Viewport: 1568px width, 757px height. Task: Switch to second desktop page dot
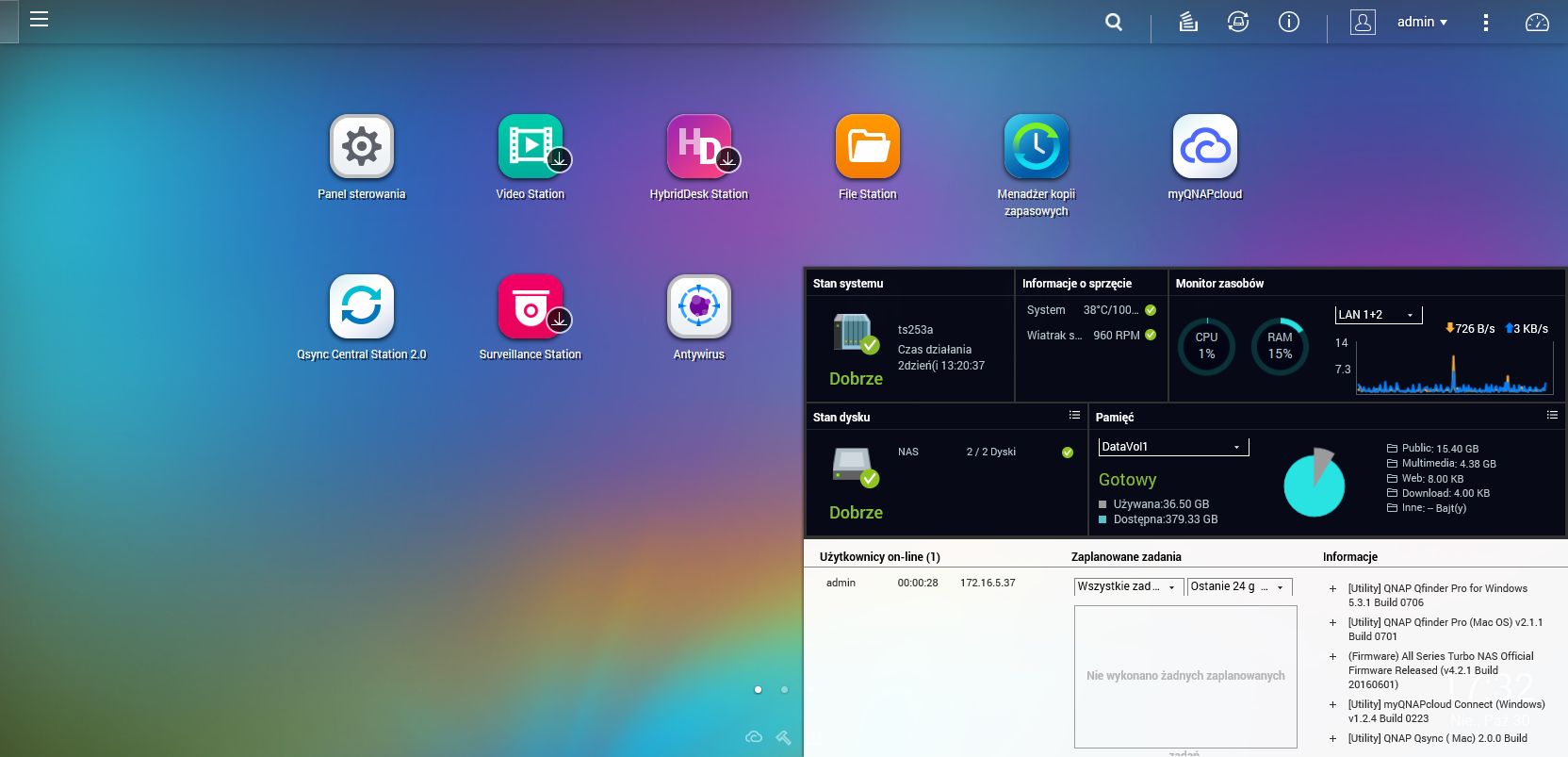pos(784,689)
